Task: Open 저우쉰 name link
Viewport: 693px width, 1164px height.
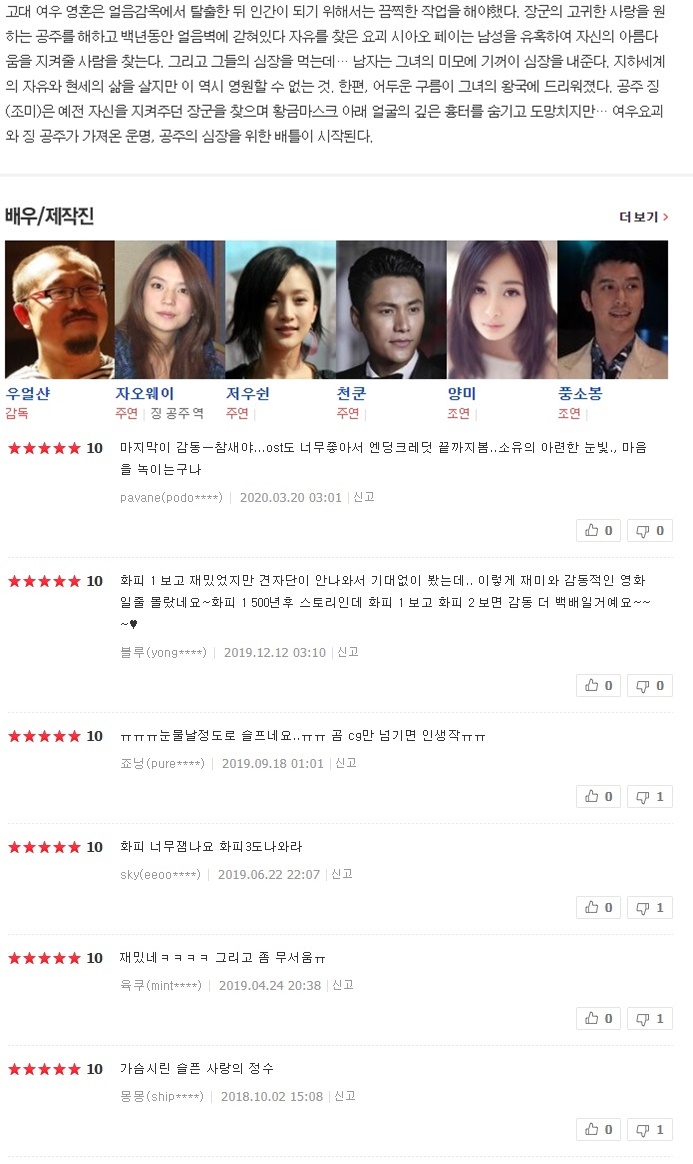Action: point(248,393)
